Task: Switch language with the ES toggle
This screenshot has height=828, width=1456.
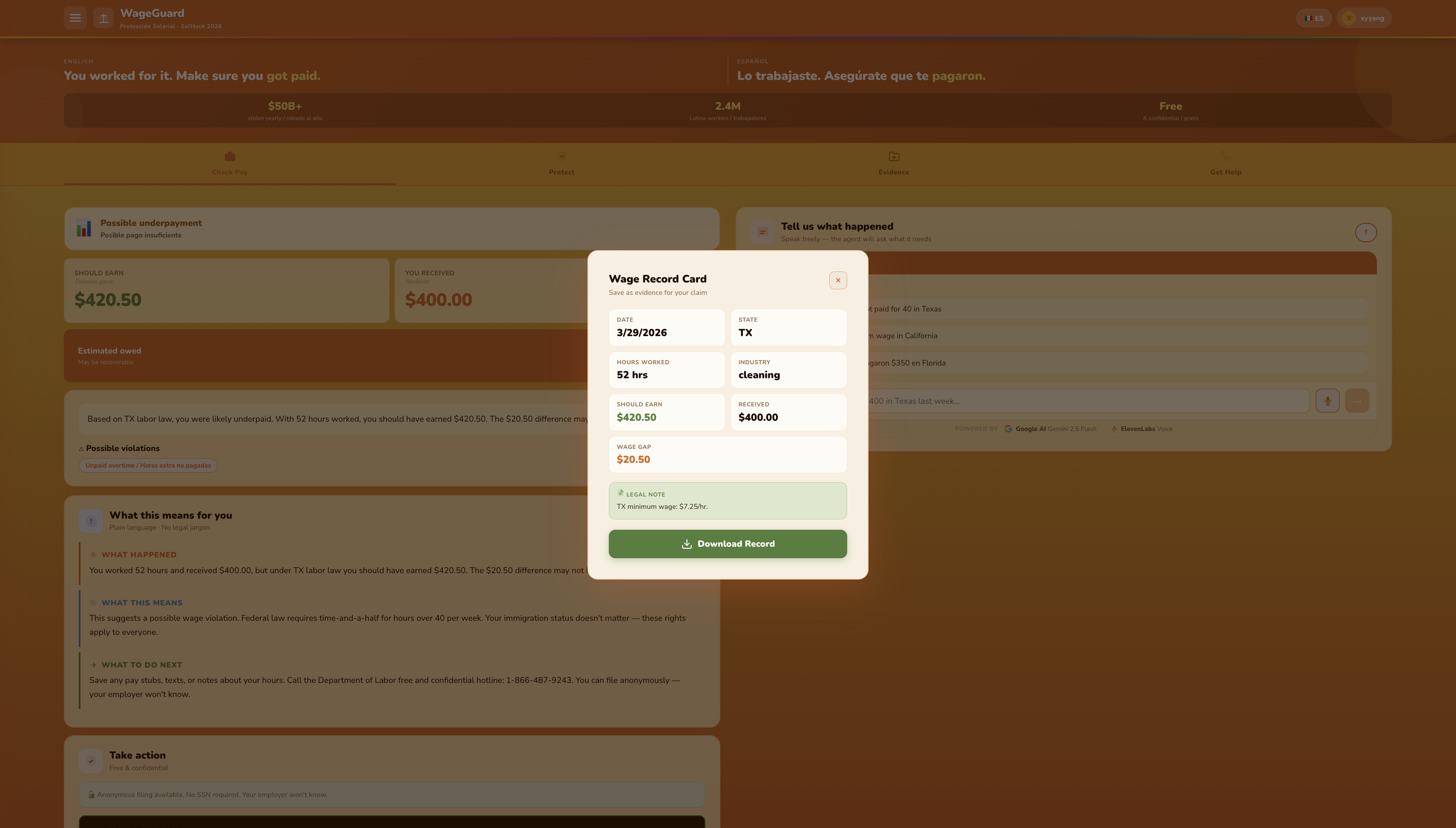Action: point(1313,18)
